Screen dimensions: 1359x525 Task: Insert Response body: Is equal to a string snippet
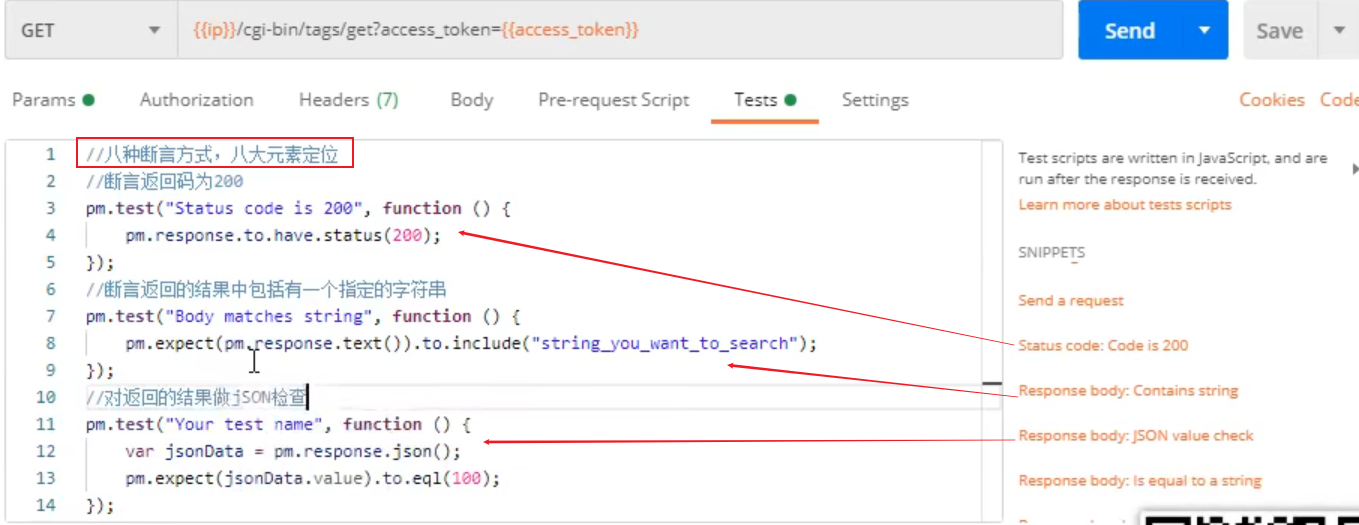[1140, 480]
